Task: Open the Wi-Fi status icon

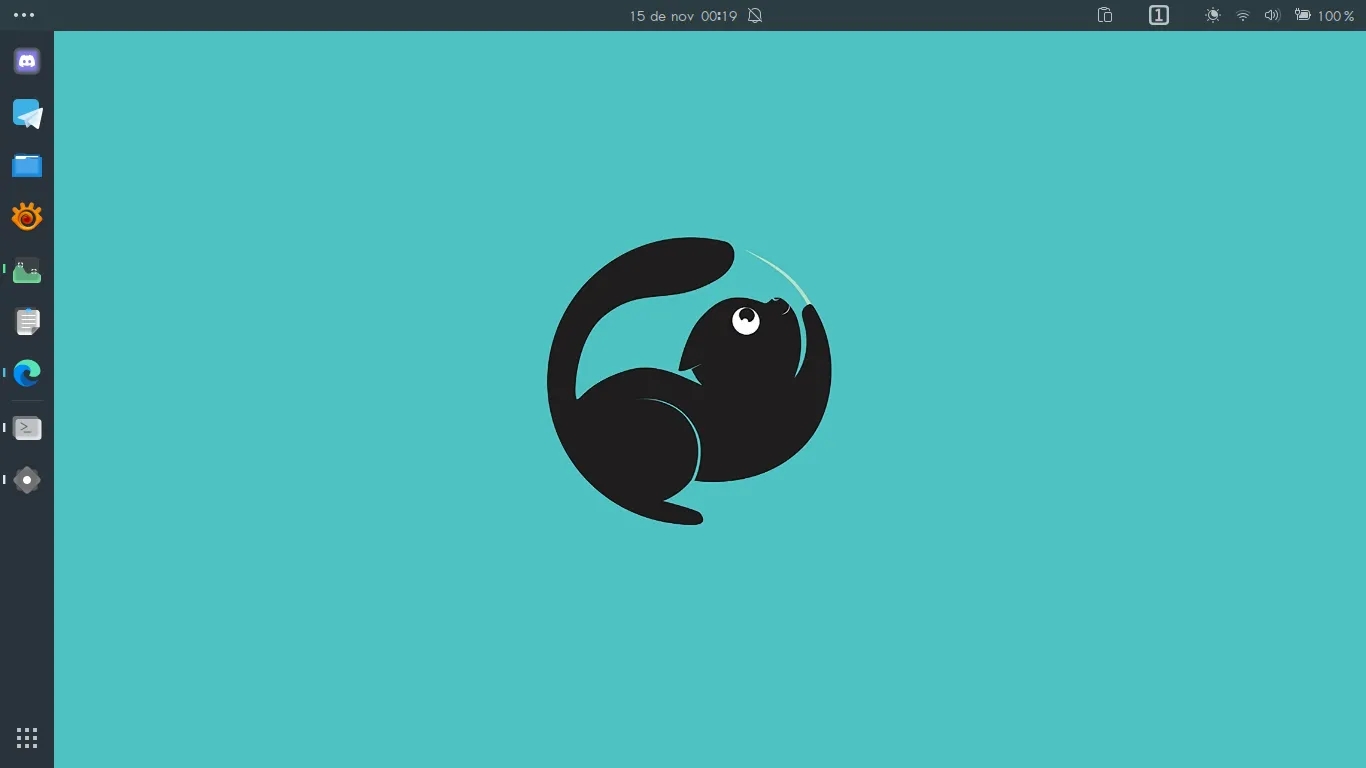Action: tap(1243, 16)
